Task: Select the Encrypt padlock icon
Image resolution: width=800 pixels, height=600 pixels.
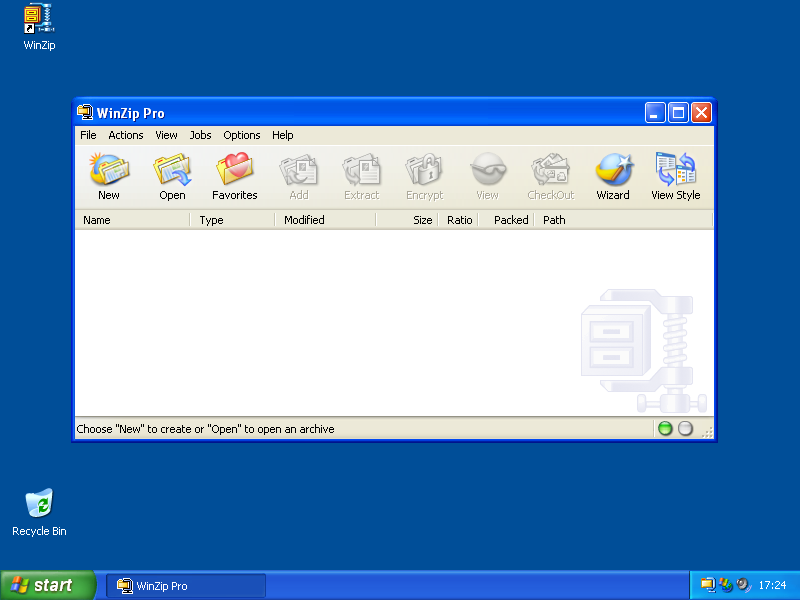Action: coord(424,174)
